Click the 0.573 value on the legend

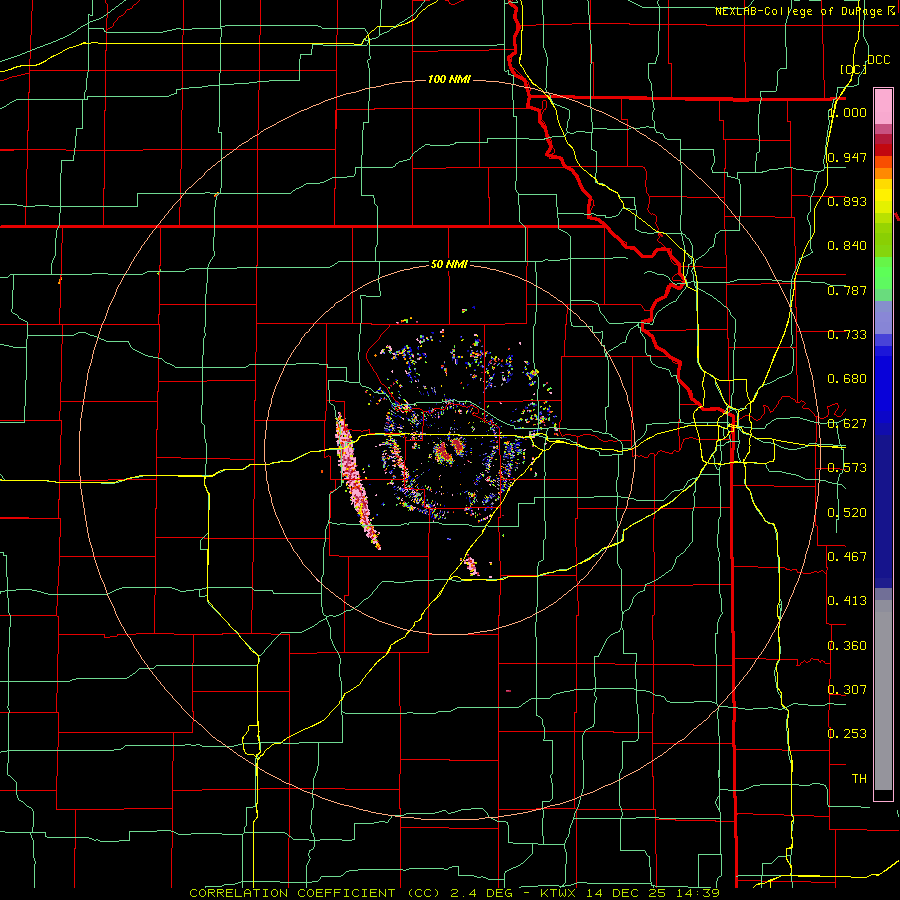847,468
